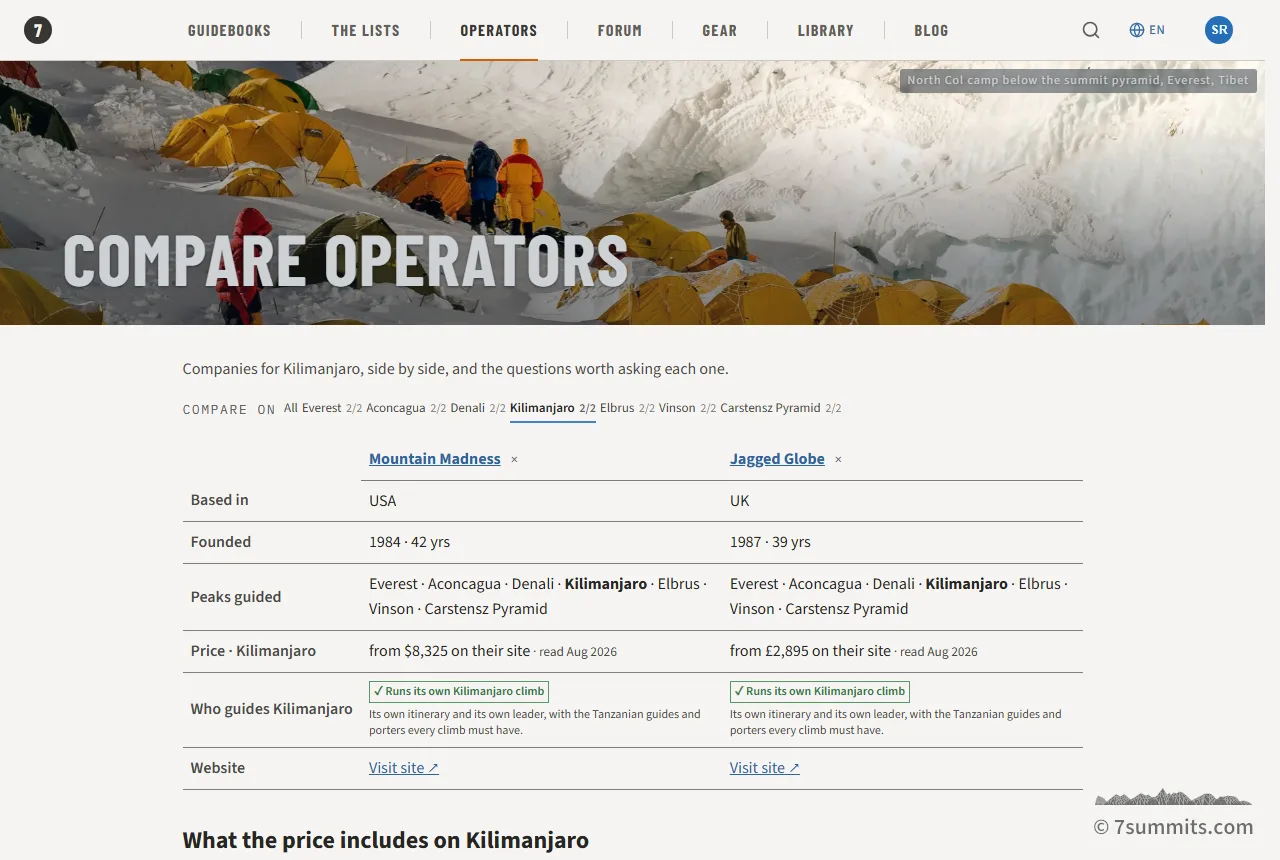Screen dimensions: 1280x860
Task: Visit the Mountain Madness website link
Action: tap(404, 768)
